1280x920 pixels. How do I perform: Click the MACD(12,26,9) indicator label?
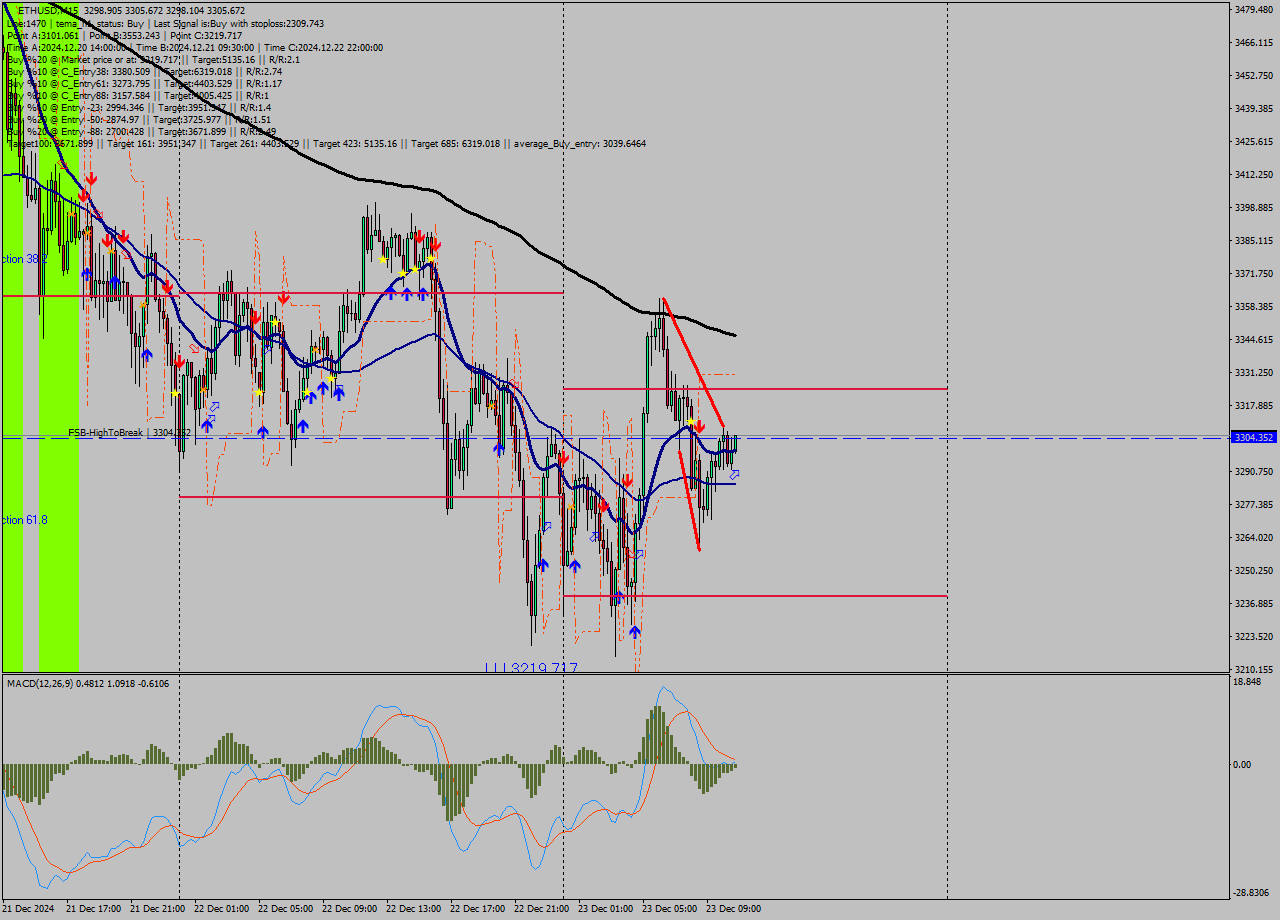pos(88,683)
